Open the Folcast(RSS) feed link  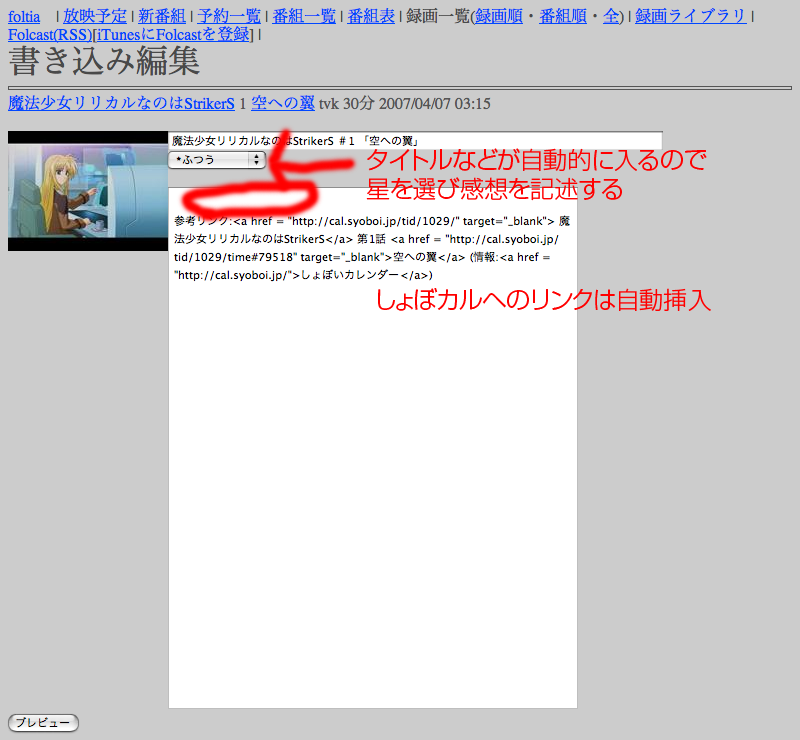[50, 35]
